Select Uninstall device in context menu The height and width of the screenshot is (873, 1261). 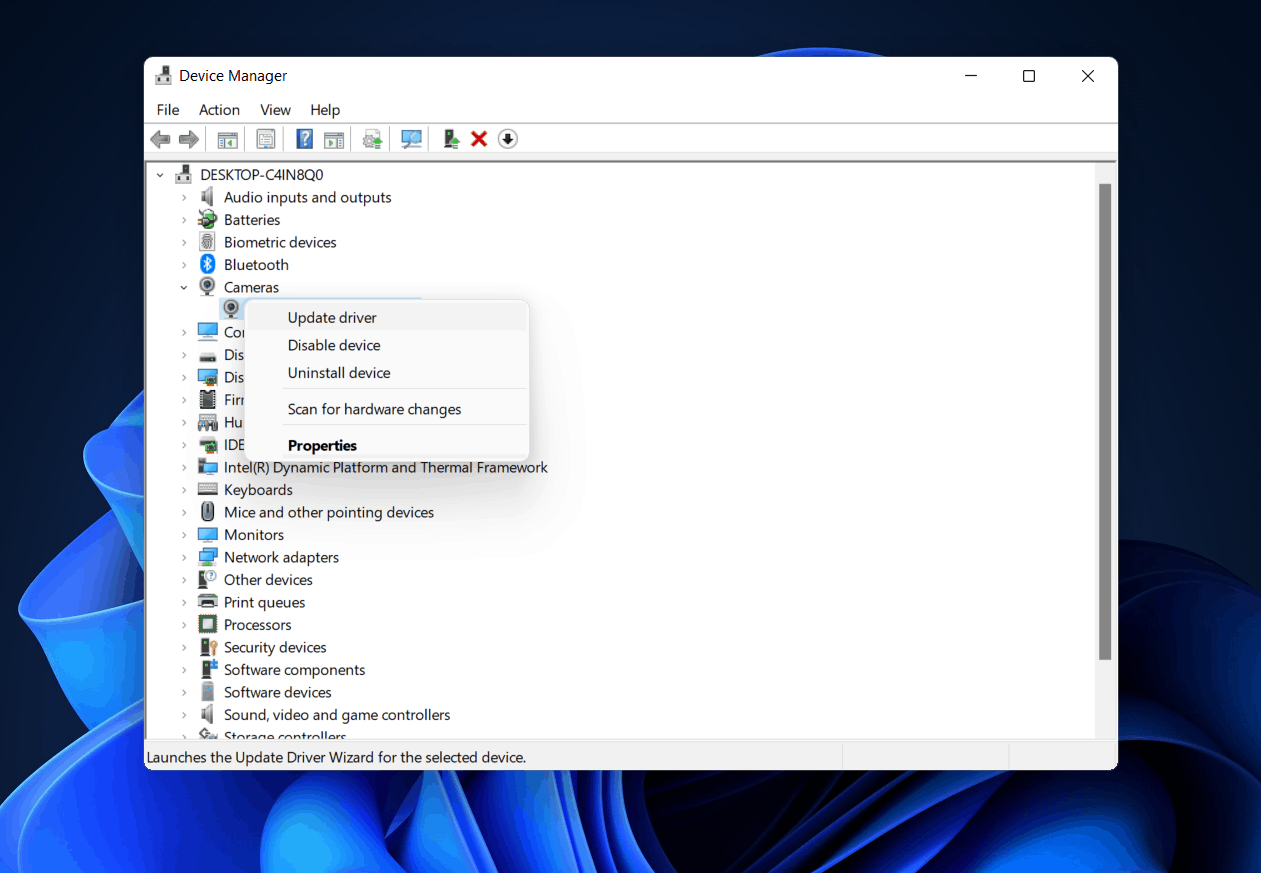[339, 373]
